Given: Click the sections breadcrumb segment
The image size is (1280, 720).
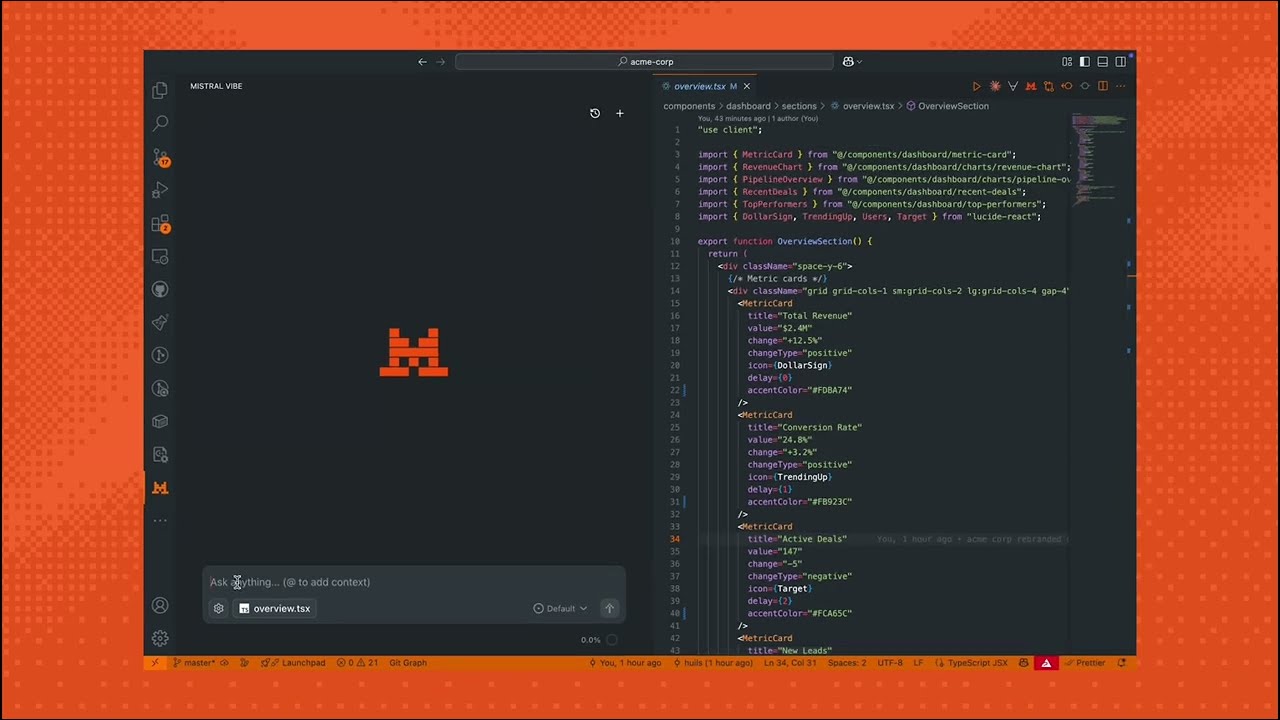Looking at the screenshot, I should tap(799, 106).
